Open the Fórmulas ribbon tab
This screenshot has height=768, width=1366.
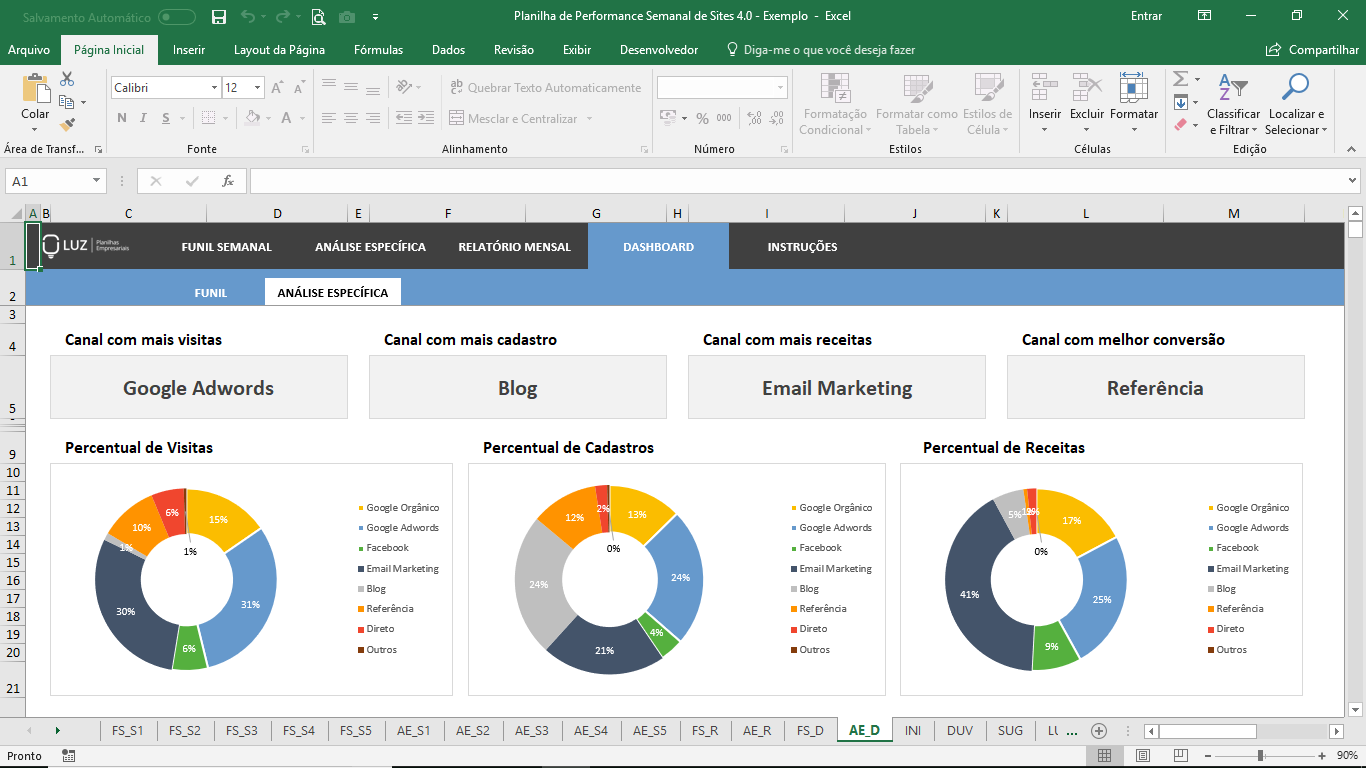[378, 50]
